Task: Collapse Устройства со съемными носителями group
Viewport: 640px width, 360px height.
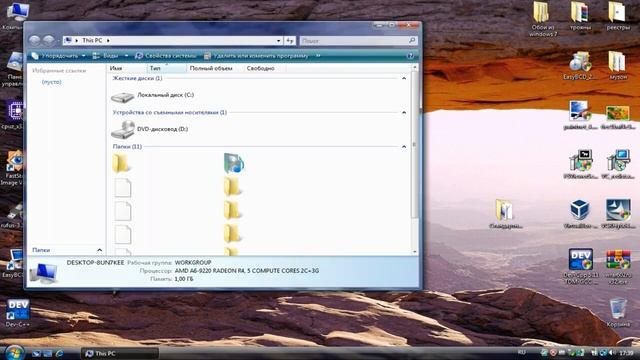Action: tap(404, 113)
